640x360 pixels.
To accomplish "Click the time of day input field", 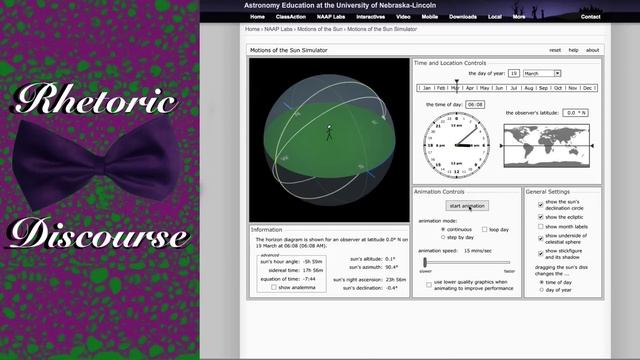I will click(x=475, y=104).
